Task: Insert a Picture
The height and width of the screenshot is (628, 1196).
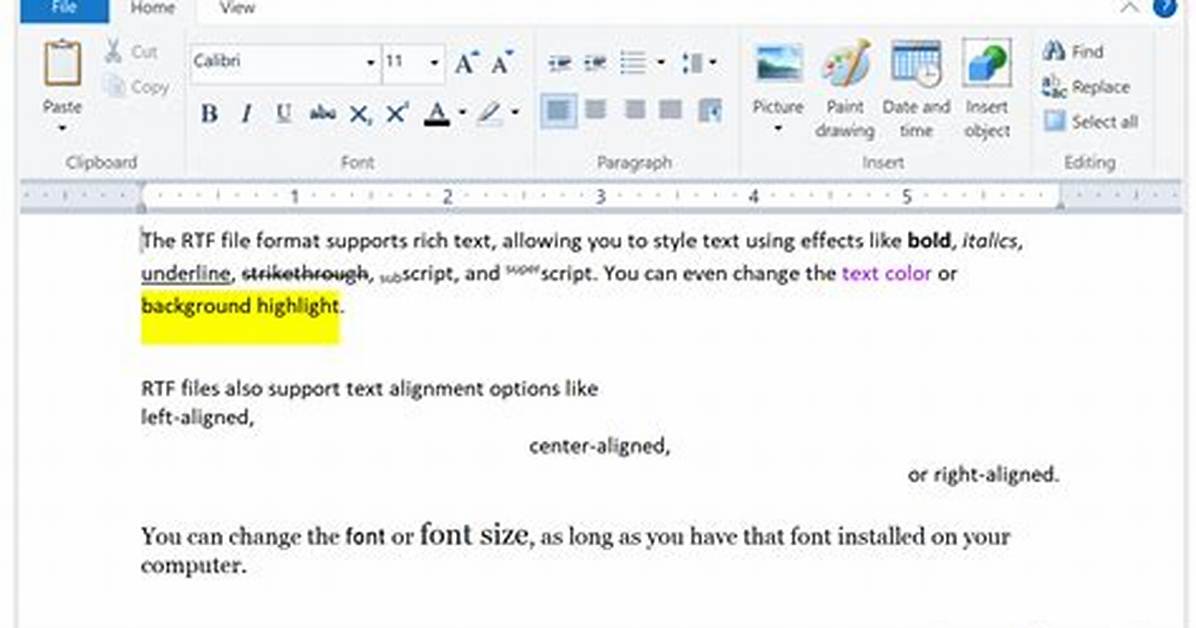Action: (x=778, y=76)
